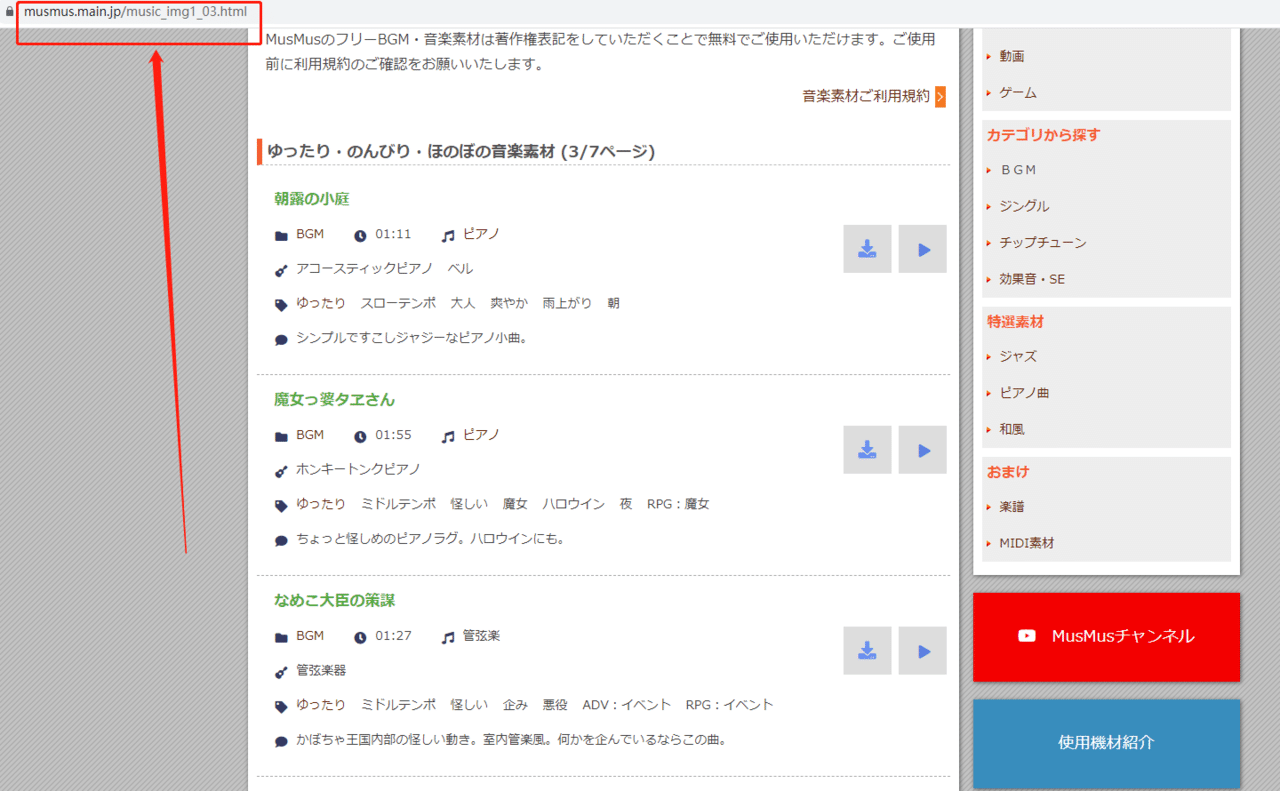Play the 魔女っ婆タヱさん track

[x=921, y=449]
